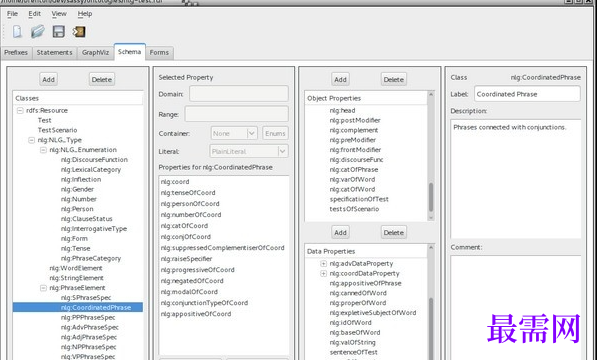
Task: Select Test class in tree
Action: pos(44,120)
